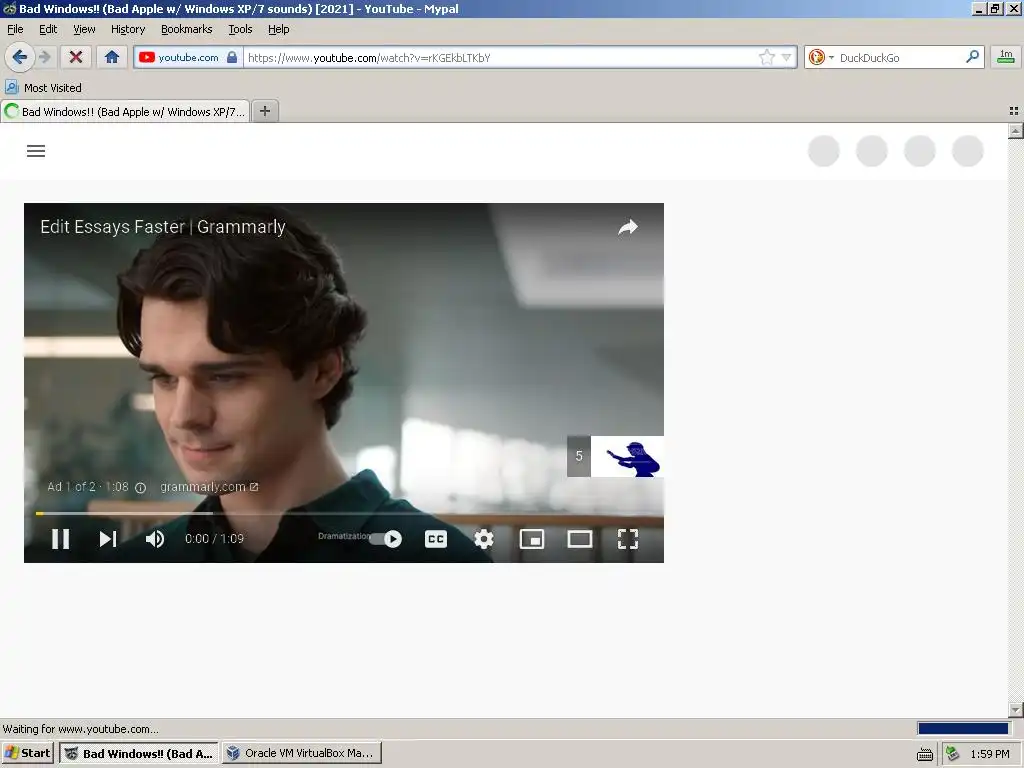Go back with the back arrow button
This screenshot has height=768, width=1024.
pos(20,57)
